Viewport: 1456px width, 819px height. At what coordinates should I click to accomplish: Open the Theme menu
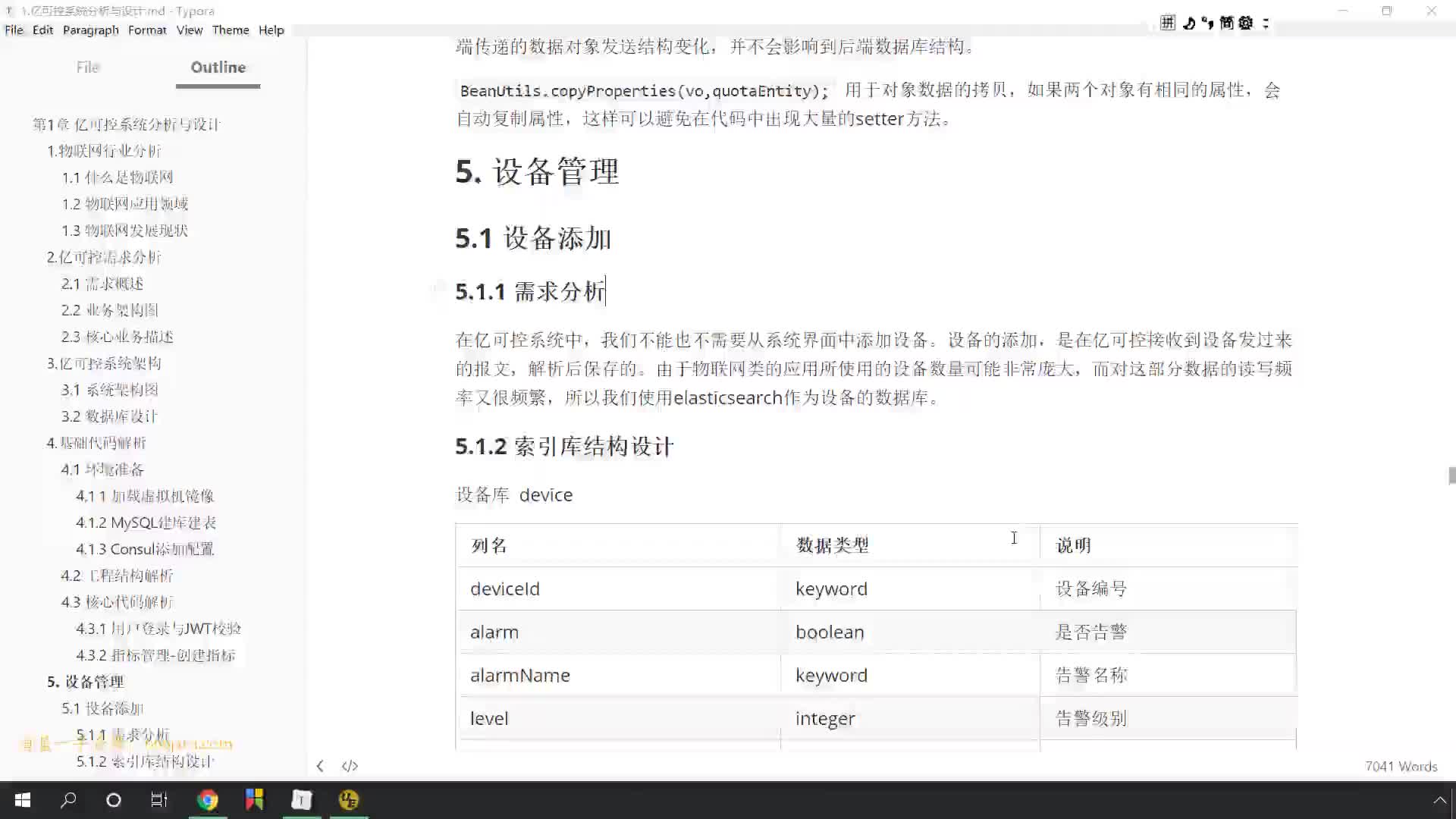tap(231, 30)
